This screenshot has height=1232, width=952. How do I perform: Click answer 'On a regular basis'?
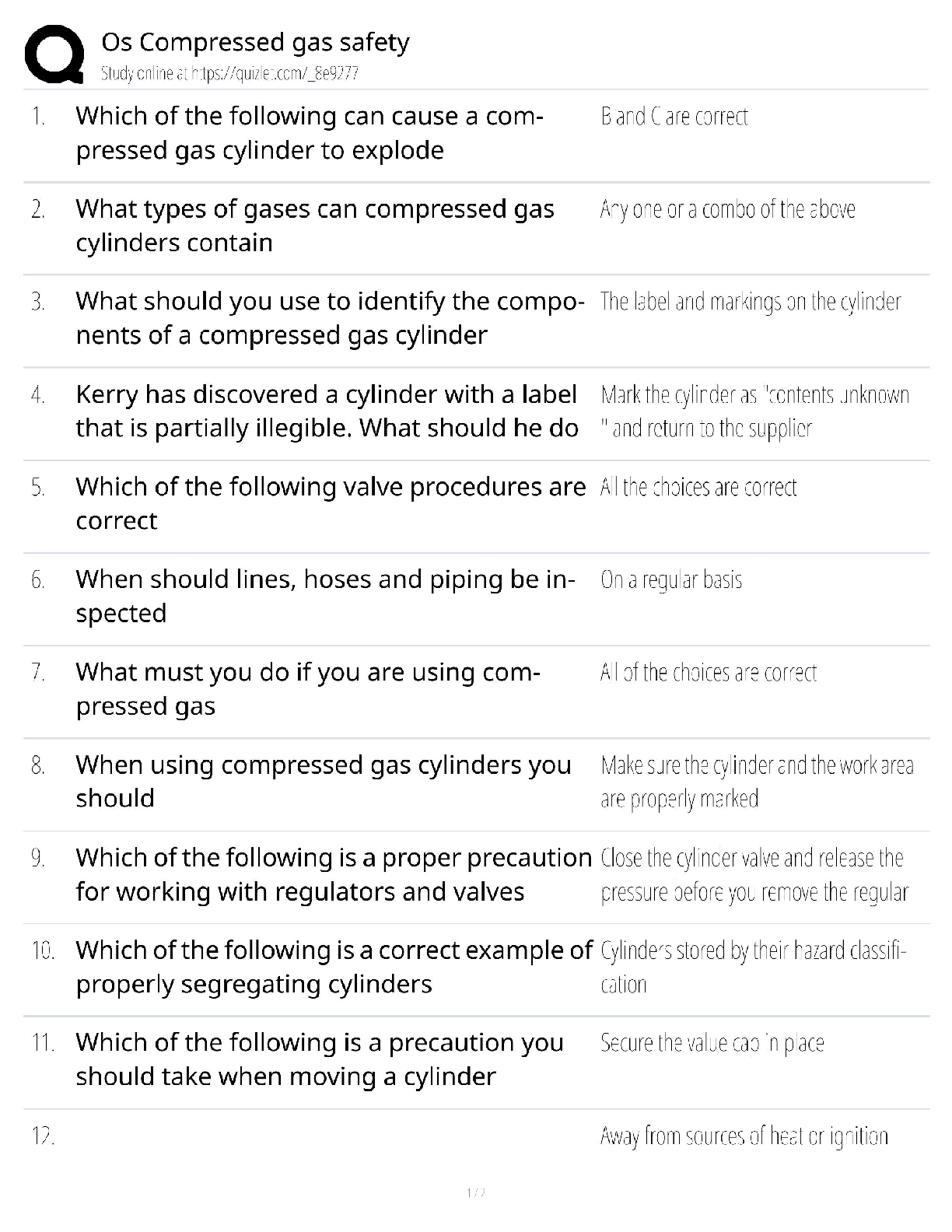click(670, 580)
